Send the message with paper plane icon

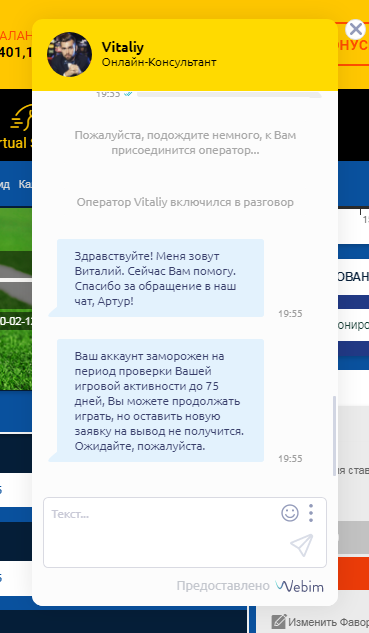[x=302, y=545]
